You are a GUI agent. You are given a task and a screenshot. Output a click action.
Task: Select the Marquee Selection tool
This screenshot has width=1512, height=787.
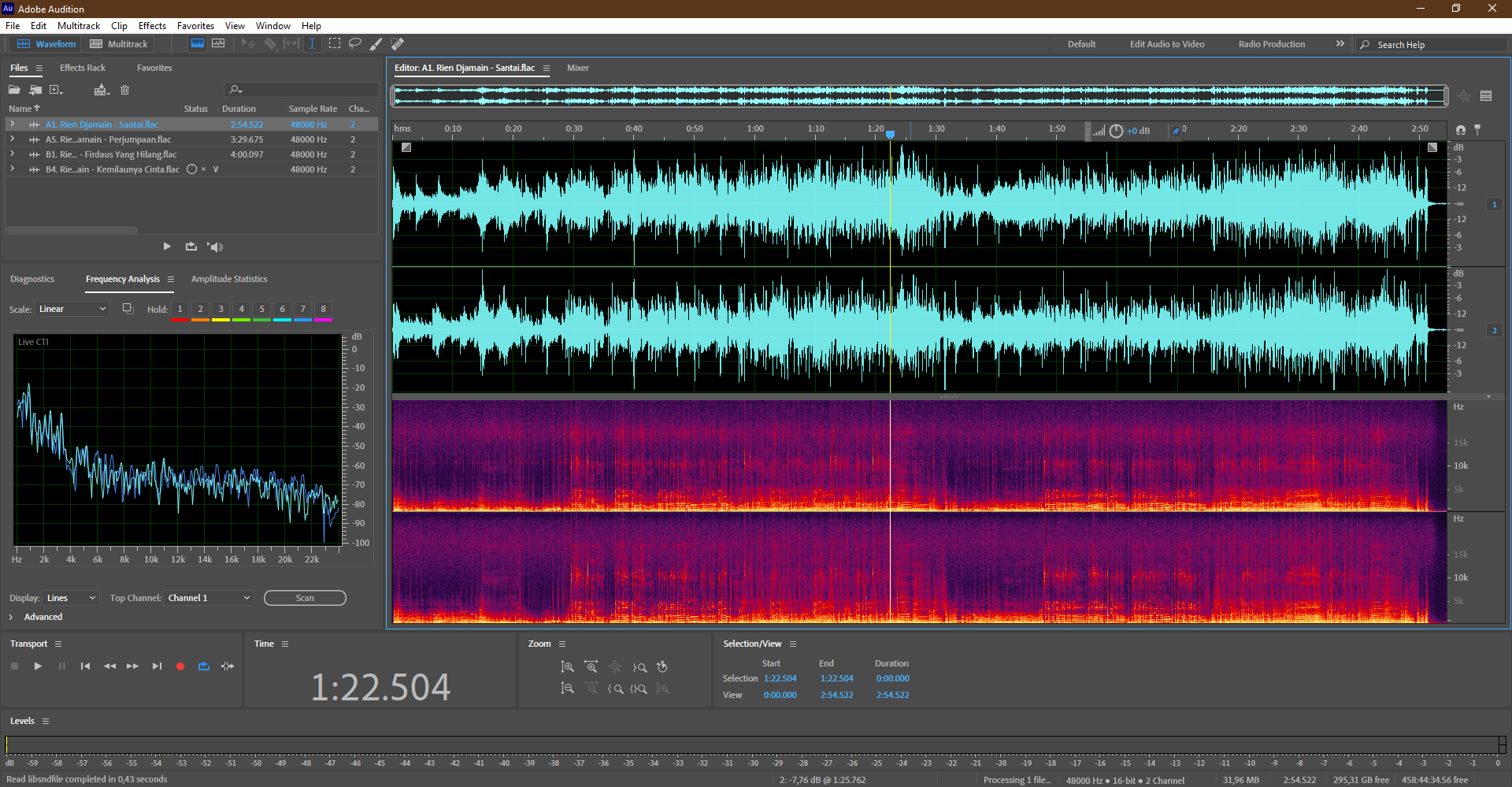pos(335,44)
